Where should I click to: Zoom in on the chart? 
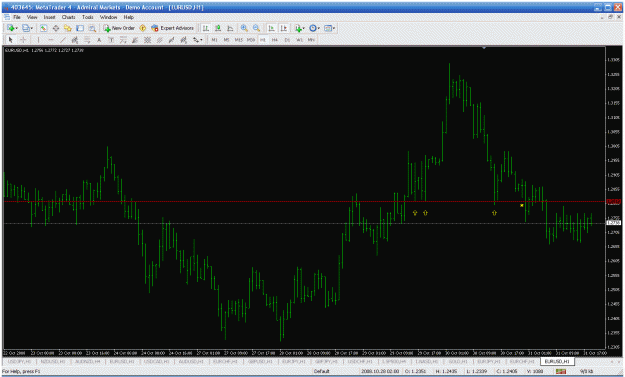point(244,28)
